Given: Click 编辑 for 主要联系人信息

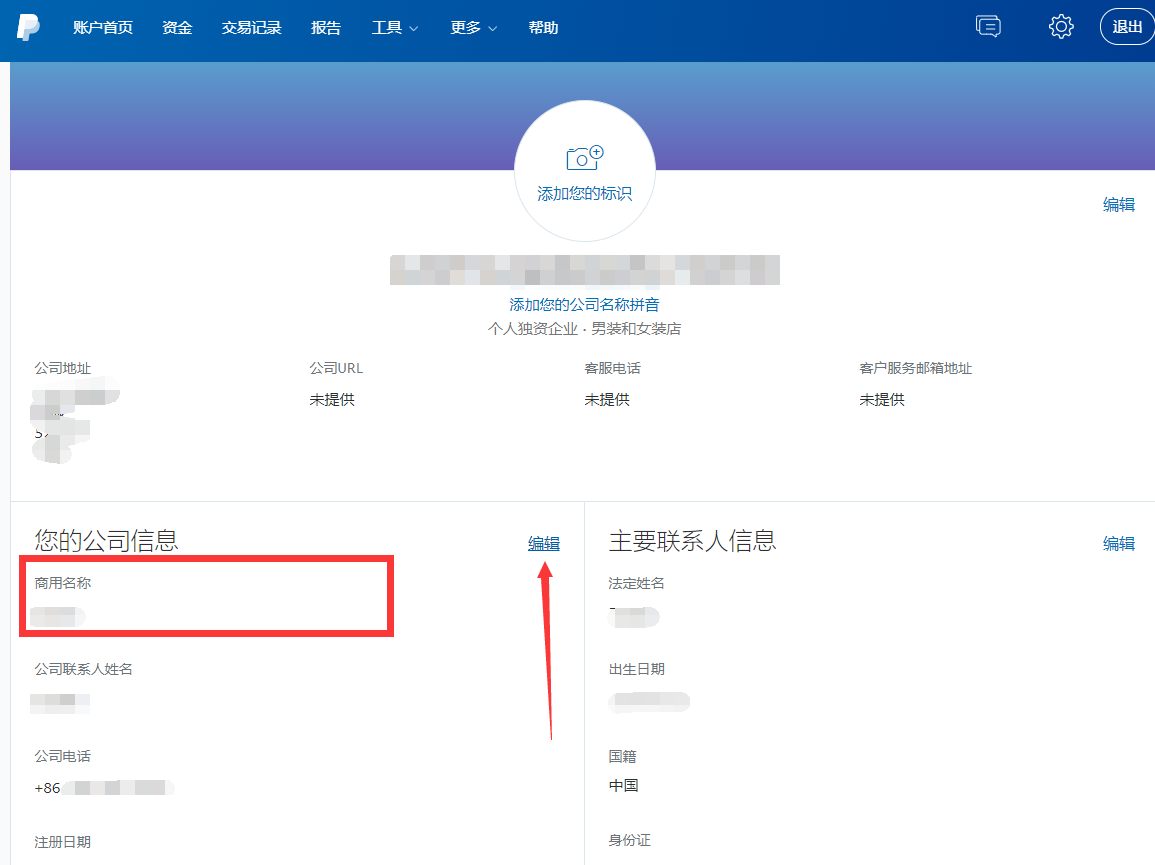Looking at the screenshot, I should [1118, 543].
